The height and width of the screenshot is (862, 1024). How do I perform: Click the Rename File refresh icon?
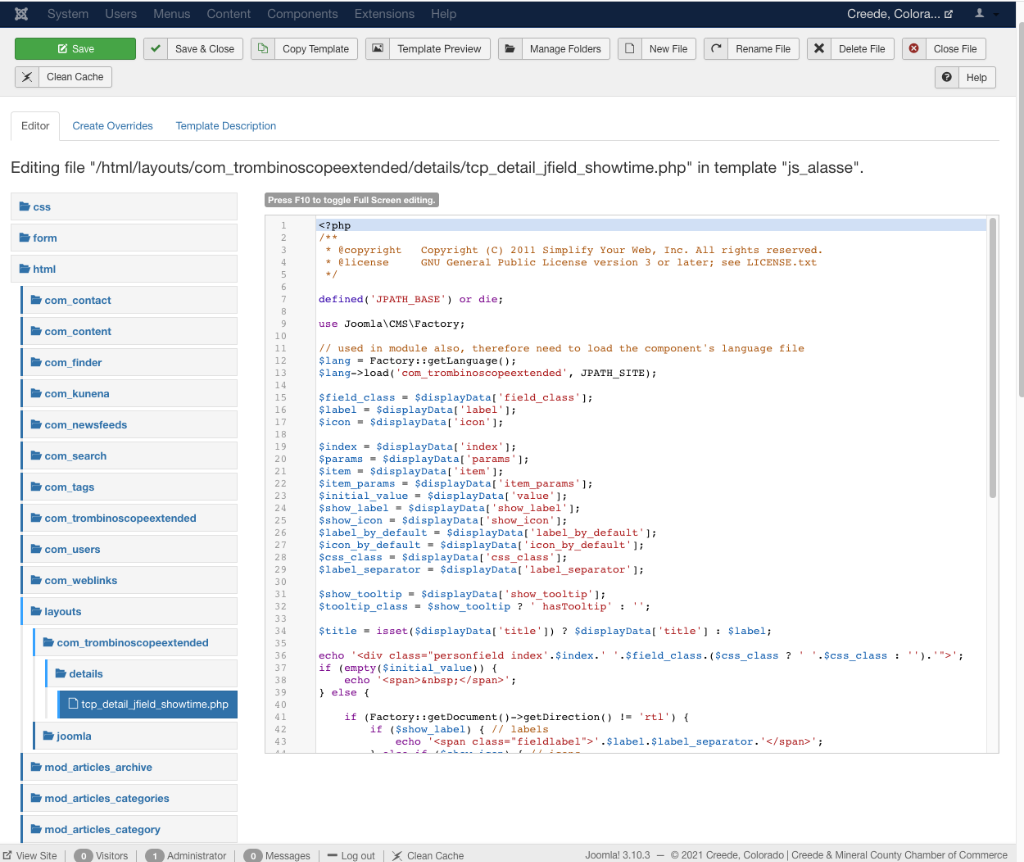(x=716, y=49)
